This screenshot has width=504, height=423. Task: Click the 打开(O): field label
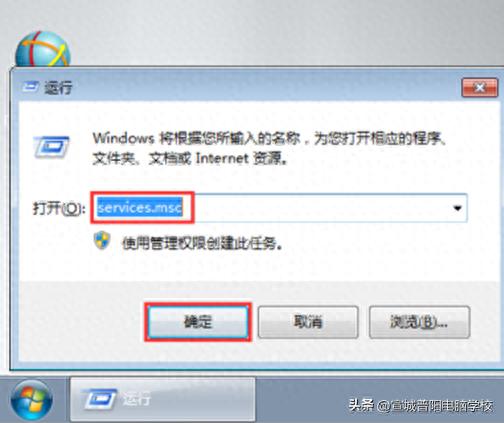click(59, 209)
